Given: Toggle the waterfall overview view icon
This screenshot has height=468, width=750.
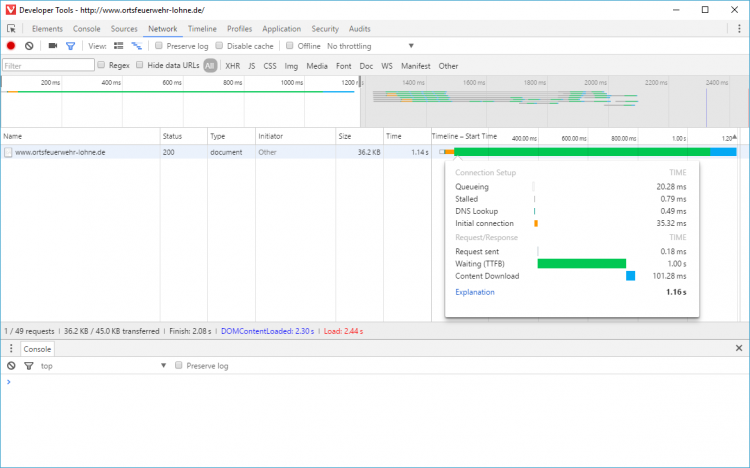Looking at the screenshot, I should point(137,46).
